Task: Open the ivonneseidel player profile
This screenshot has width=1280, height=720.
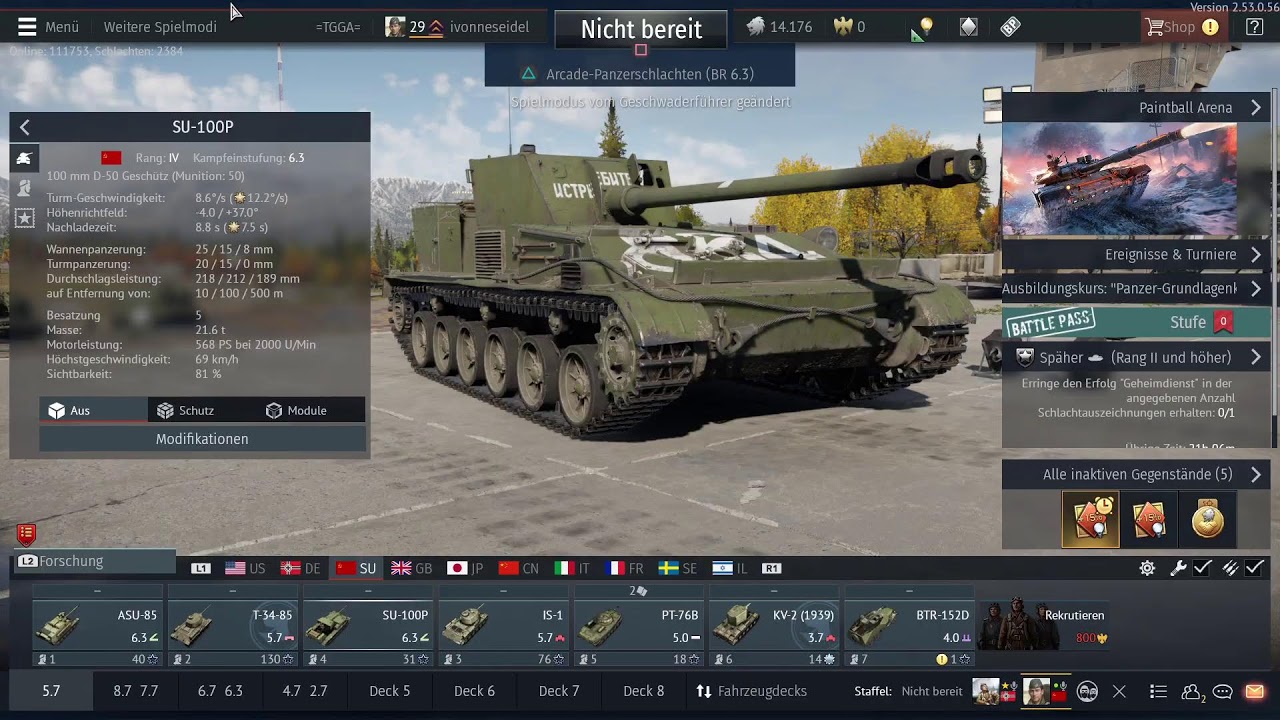Action: 489,27
